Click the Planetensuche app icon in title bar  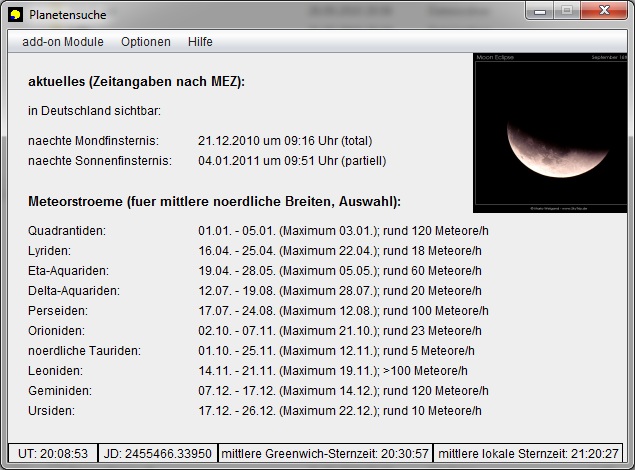(x=15, y=15)
